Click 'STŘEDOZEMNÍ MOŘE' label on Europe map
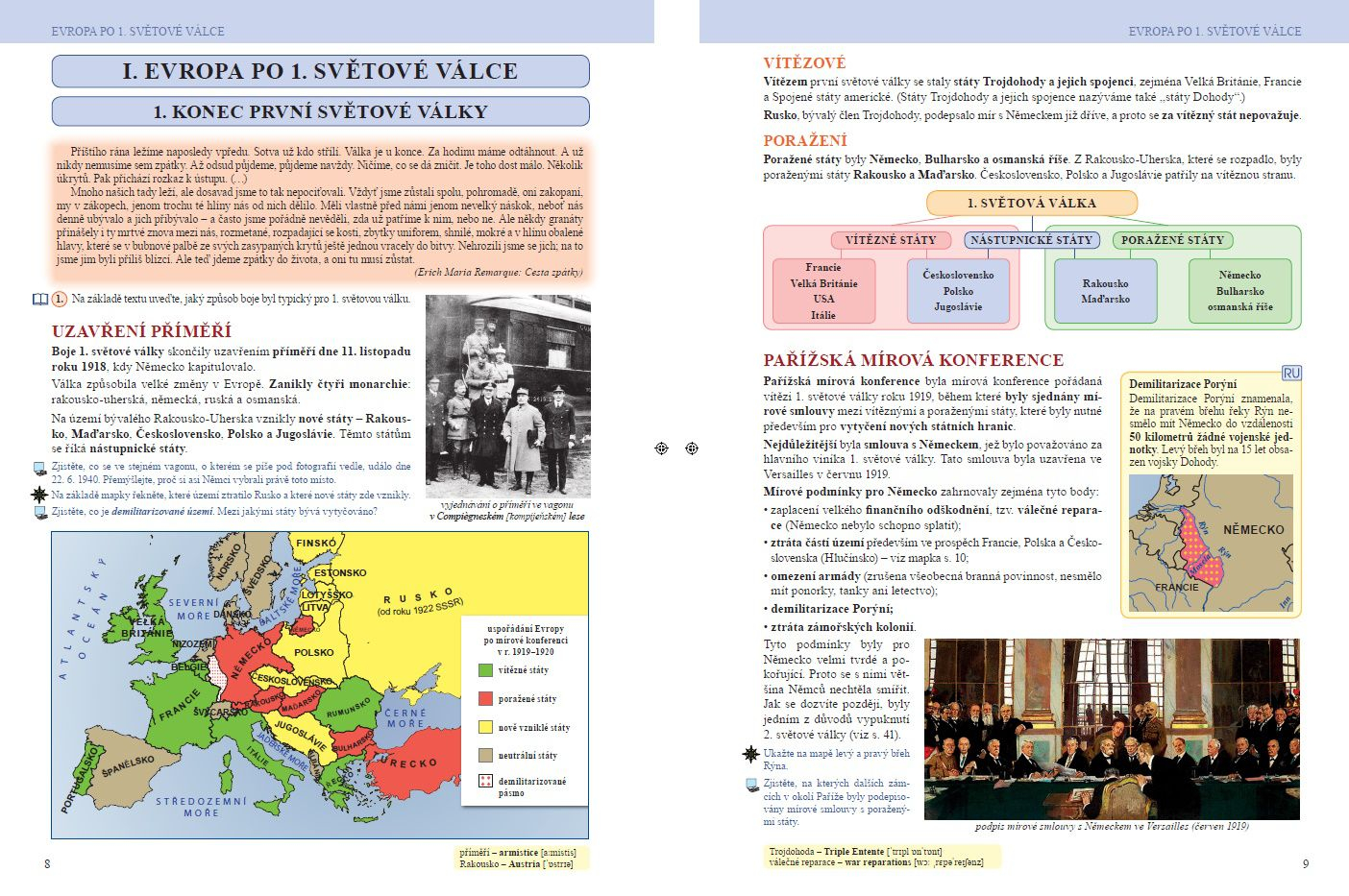This screenshot has width=1349, height=896. 201,807
